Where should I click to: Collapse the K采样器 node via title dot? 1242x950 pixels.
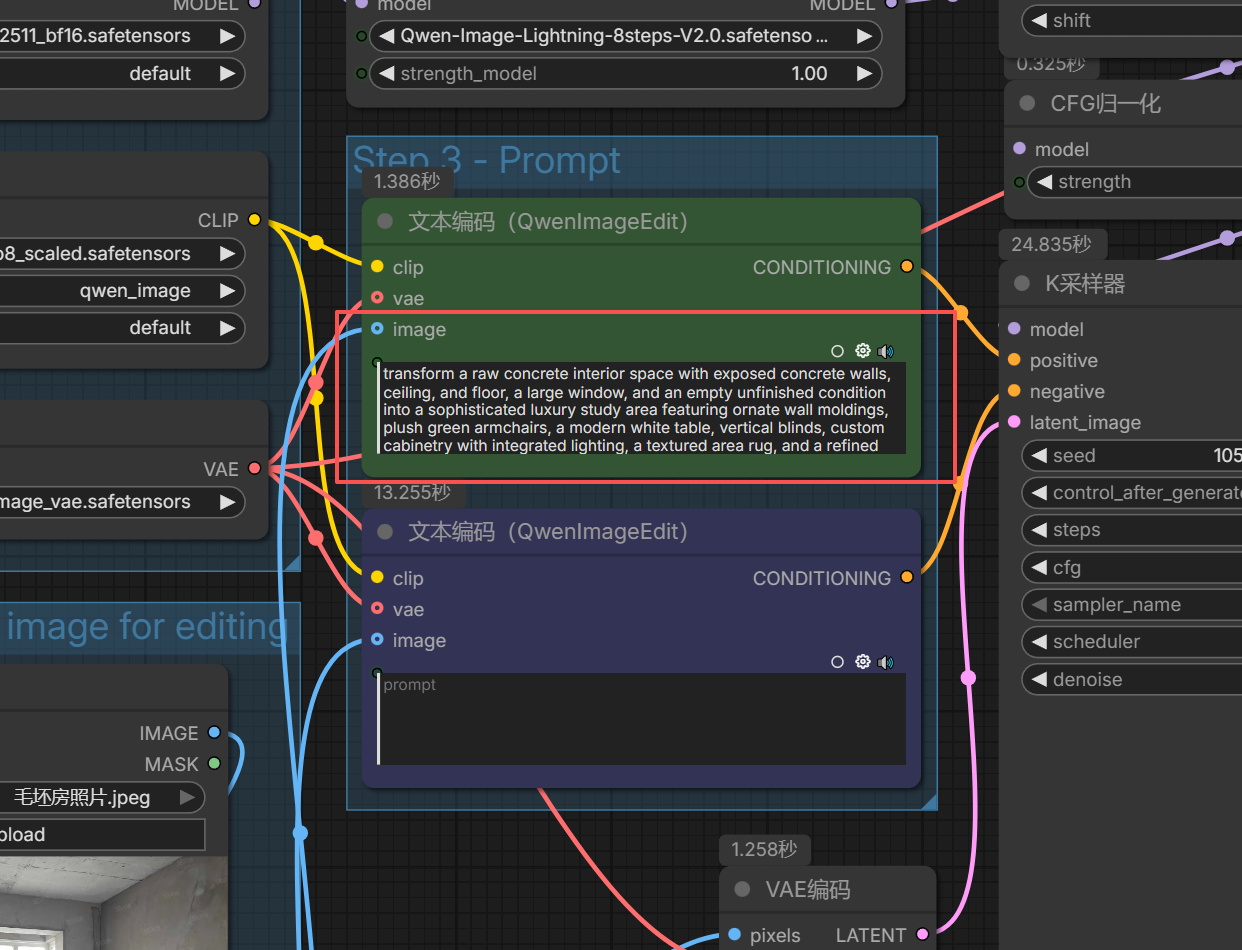pyautogui.click(x=1022, y=284)
